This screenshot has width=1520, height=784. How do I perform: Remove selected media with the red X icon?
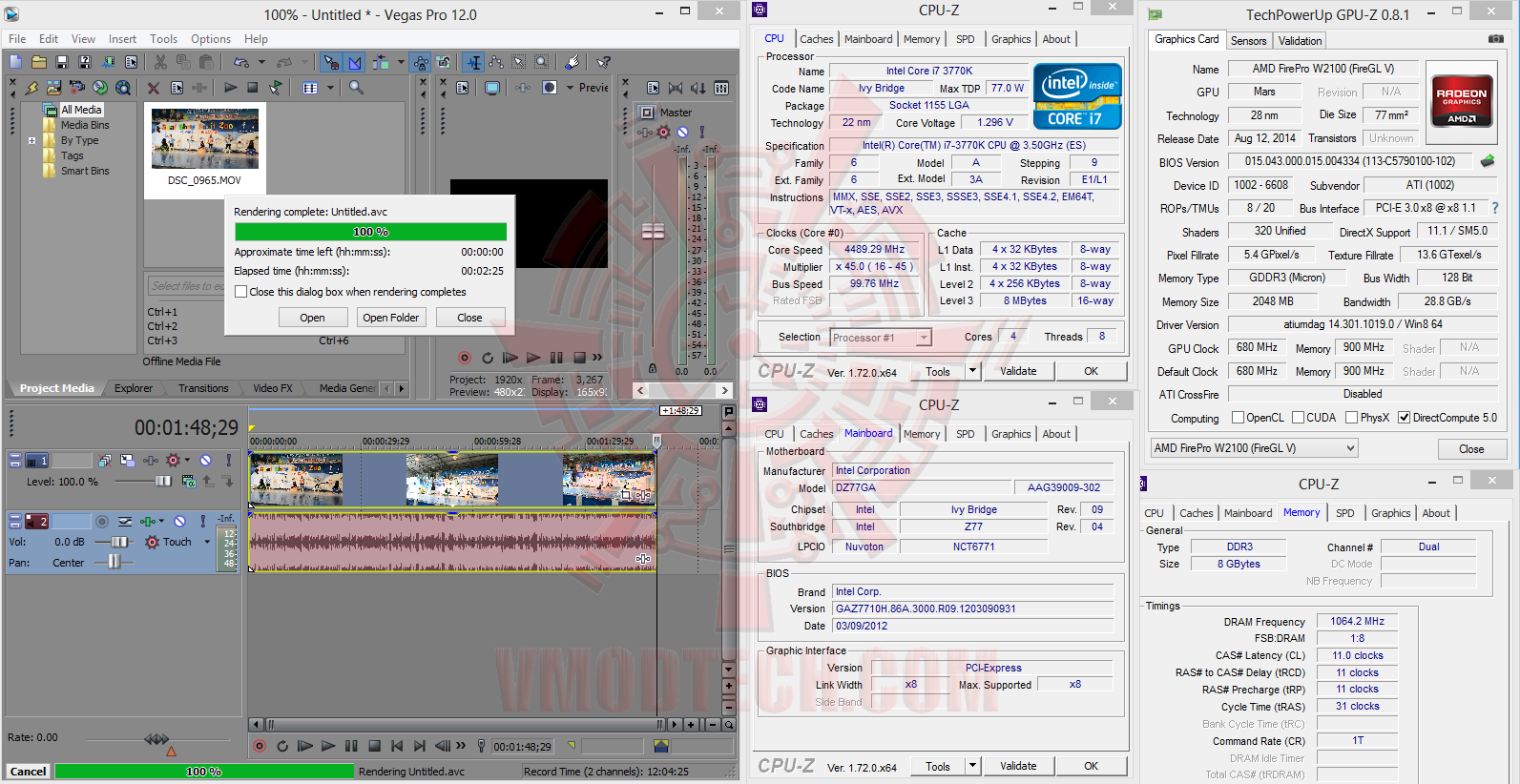click(x=153, y=88)
